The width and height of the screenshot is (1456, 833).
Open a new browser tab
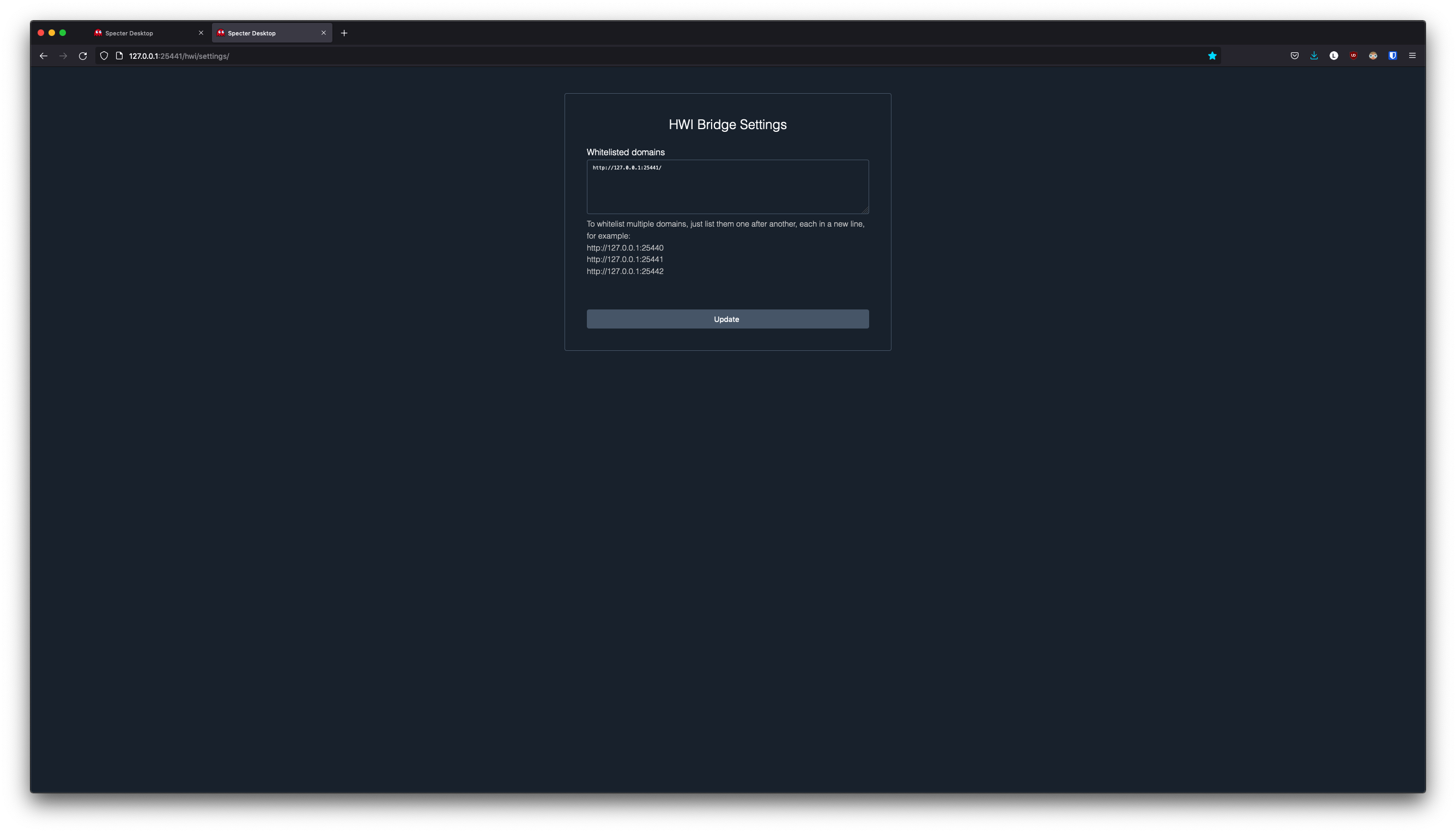[344, 33]
